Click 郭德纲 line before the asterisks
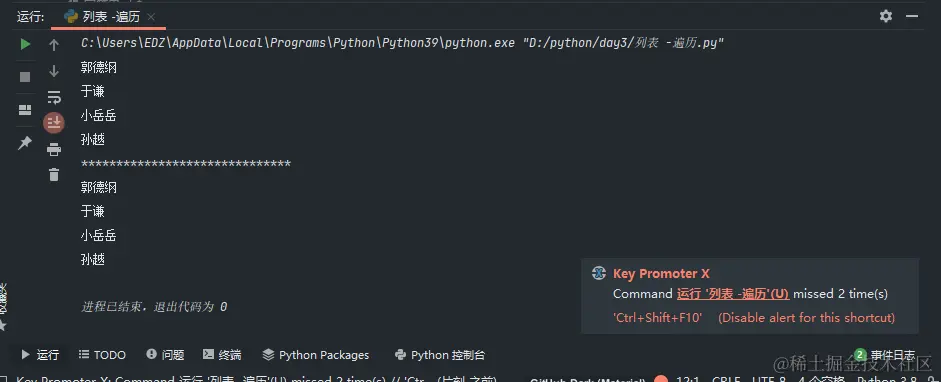Viewport: 941px width, 382px height. [x=98, y=68]
